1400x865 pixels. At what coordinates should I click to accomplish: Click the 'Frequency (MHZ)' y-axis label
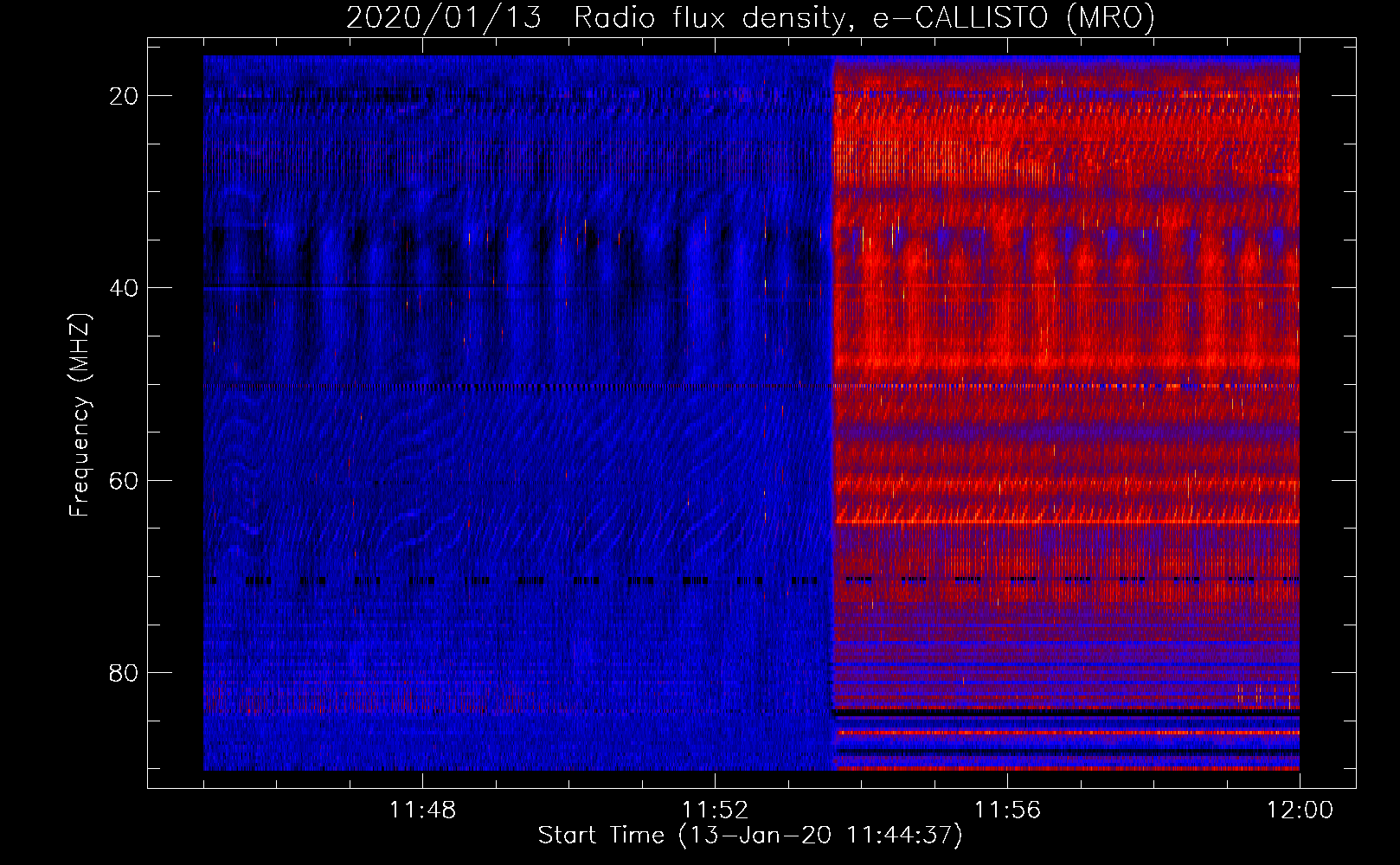(80, 414)
